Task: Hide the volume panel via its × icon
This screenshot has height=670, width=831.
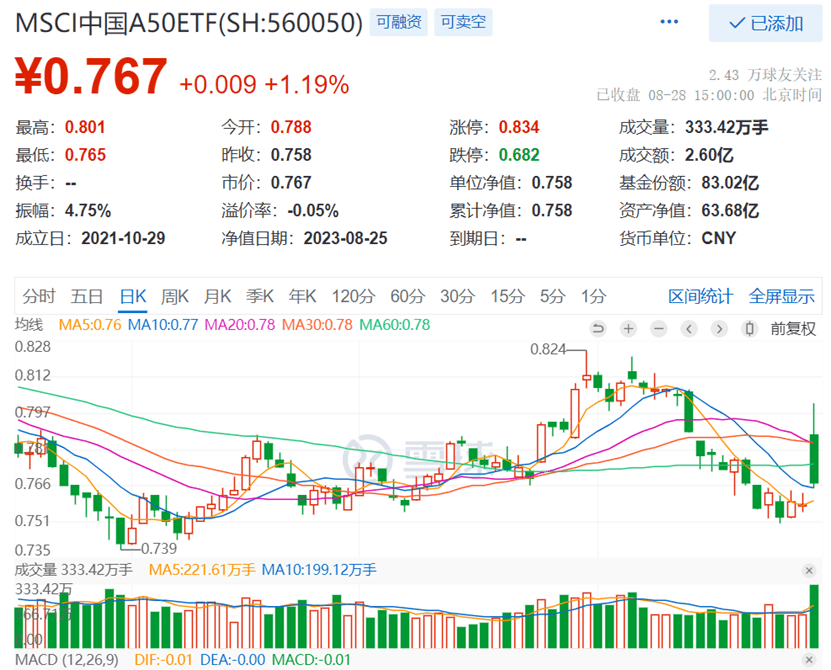Action: [x=810, y=570]
